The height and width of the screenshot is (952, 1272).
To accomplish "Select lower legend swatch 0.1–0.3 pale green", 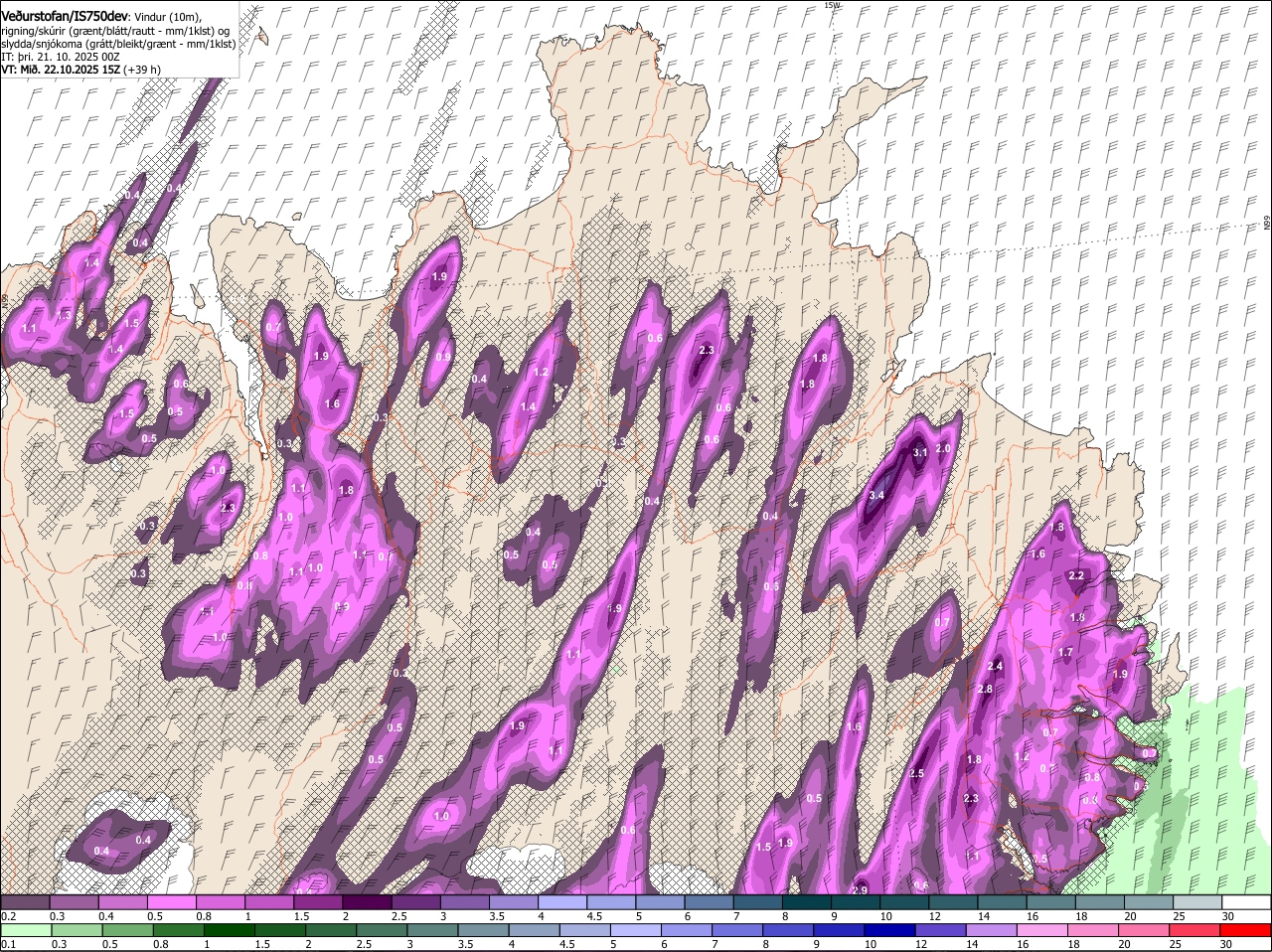I will point(25,930).
